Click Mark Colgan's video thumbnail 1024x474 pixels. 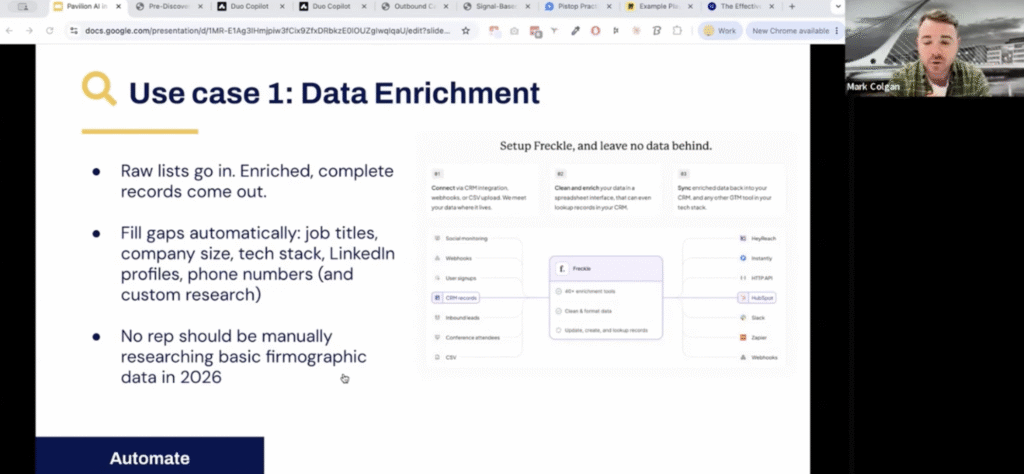point(934,48)
